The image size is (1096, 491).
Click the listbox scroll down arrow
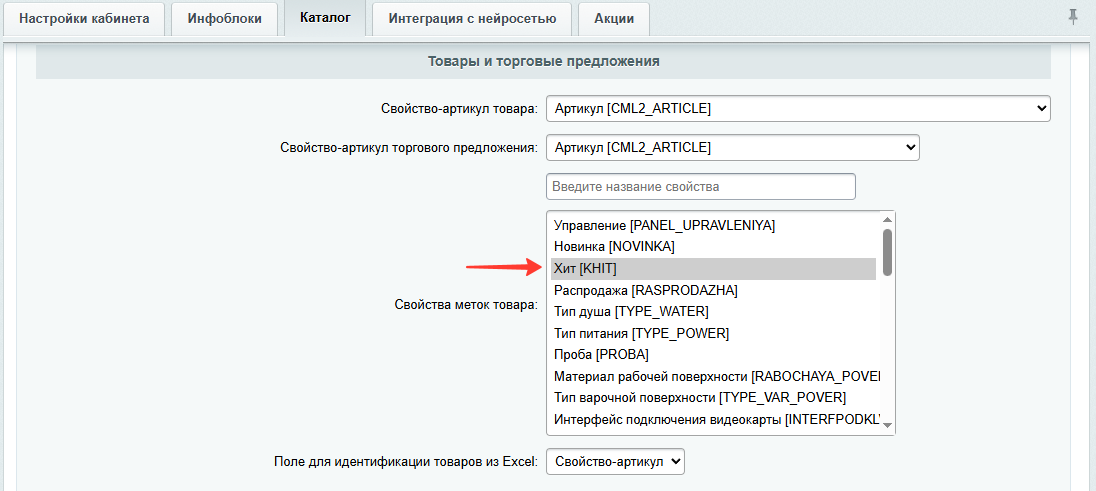(x=887, y=425)
